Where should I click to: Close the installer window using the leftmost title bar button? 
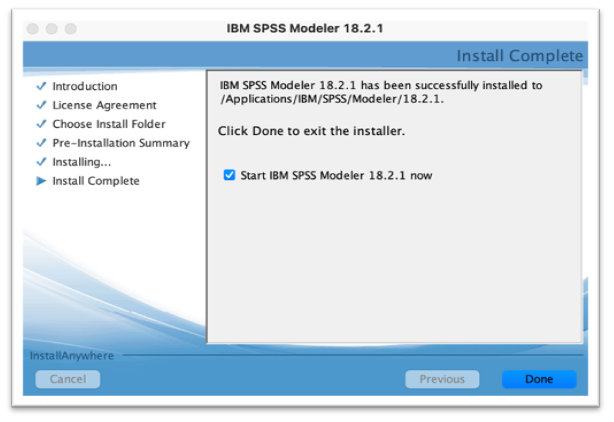coord(33,28)
